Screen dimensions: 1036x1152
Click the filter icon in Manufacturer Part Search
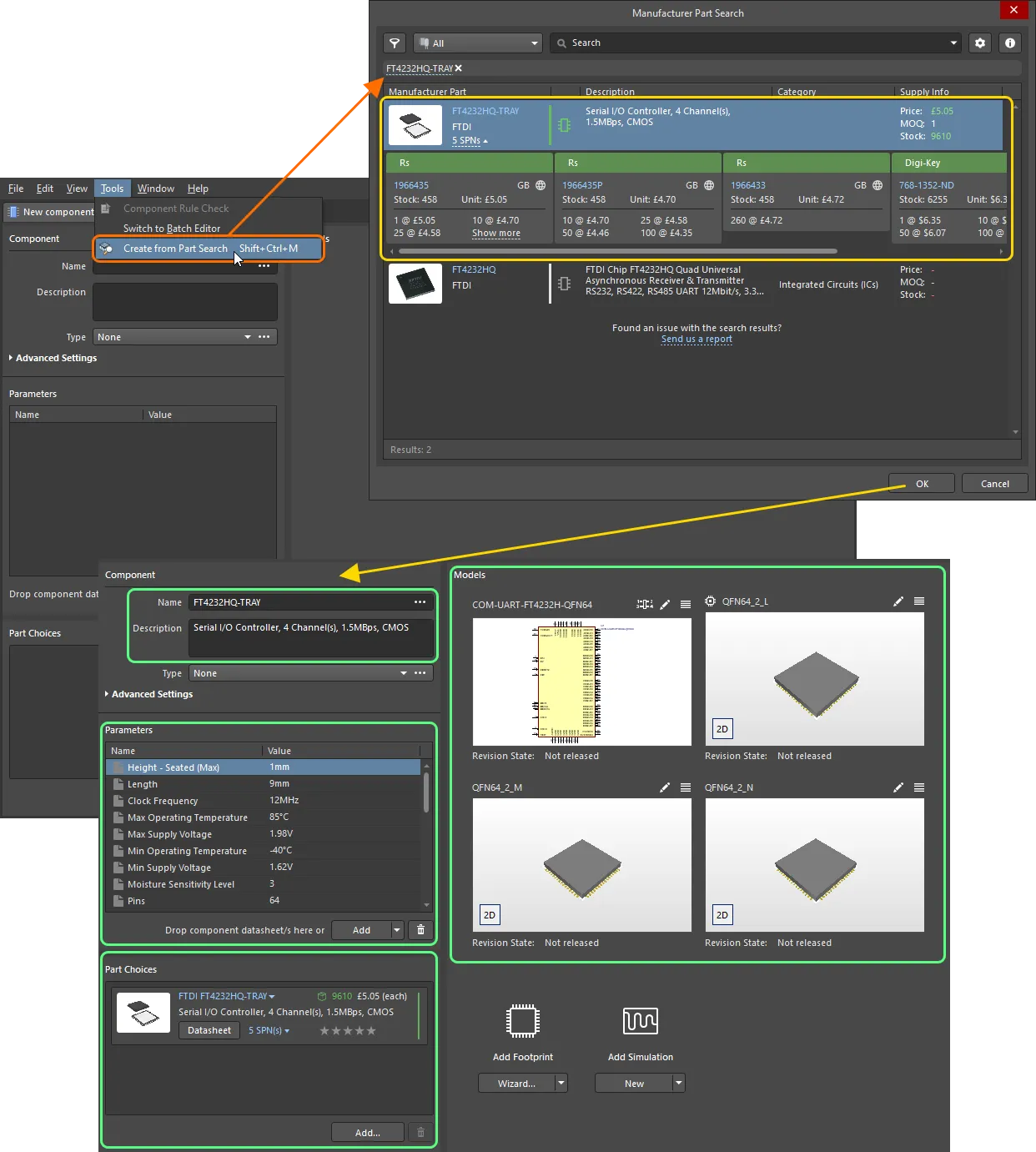pyautogui.click(x=395, y=43)
